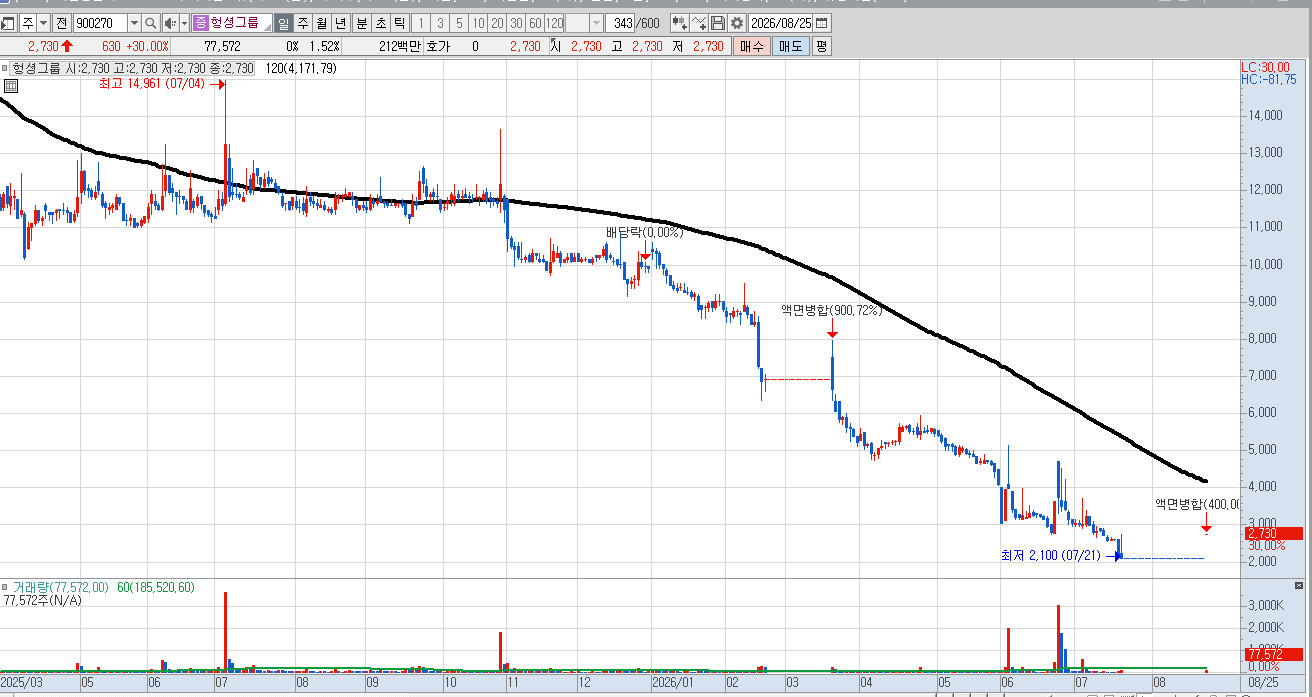
Task: Open the stock search magnifier
Action: [150, 23]
